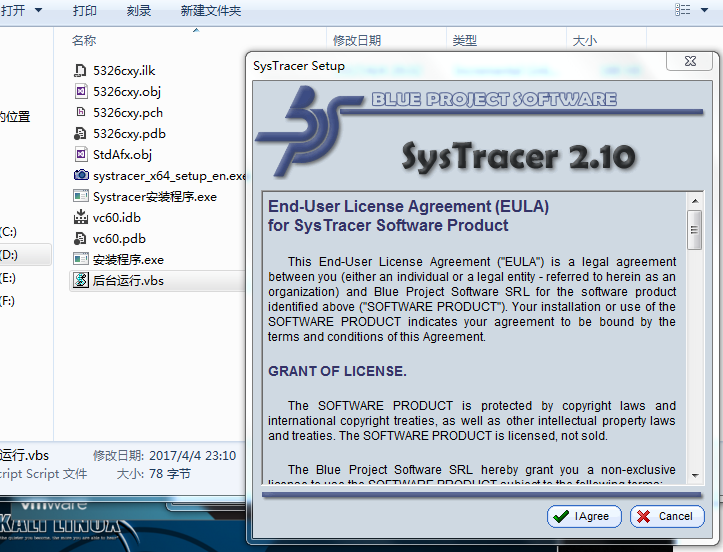Screen dimensions: 723x552
Task: Click the 大小 78 字节 detail
Action: 154,474
